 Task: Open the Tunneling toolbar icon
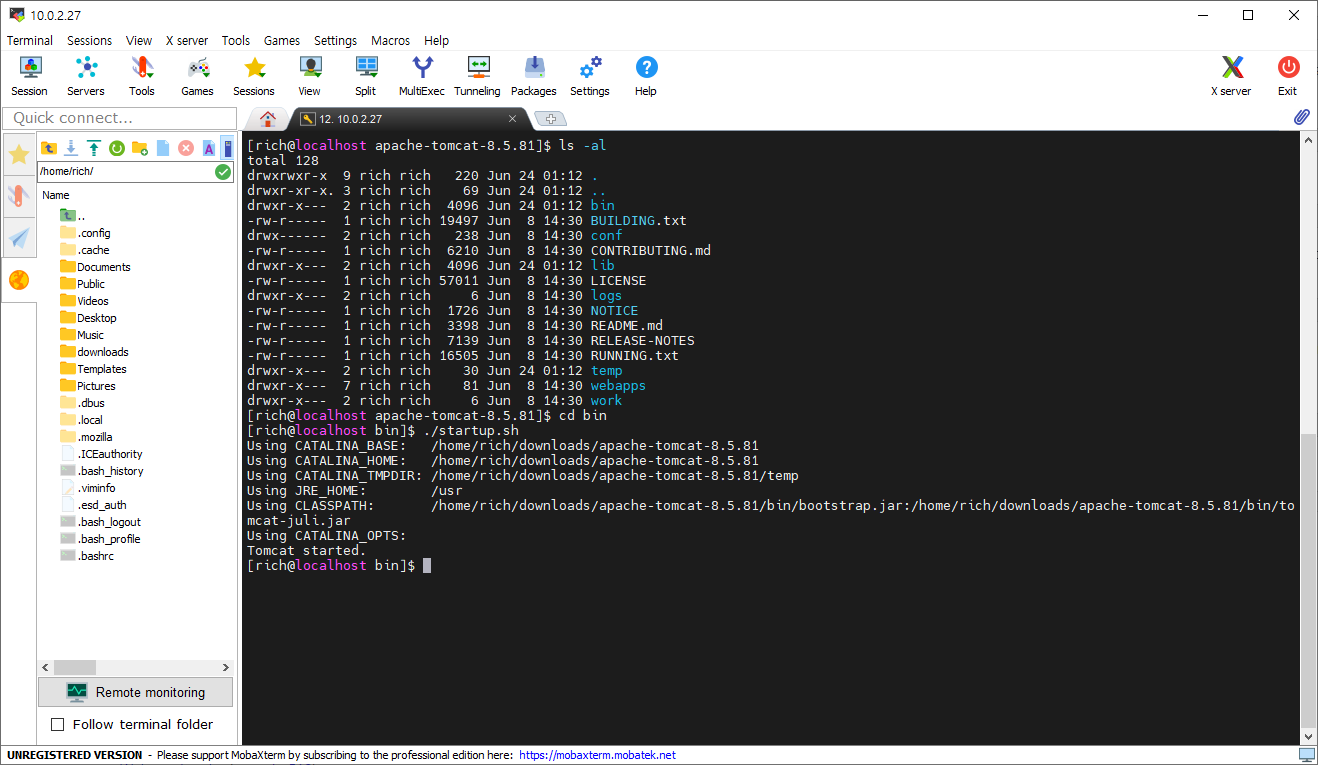pyautogui.click(x=478, y=76)
